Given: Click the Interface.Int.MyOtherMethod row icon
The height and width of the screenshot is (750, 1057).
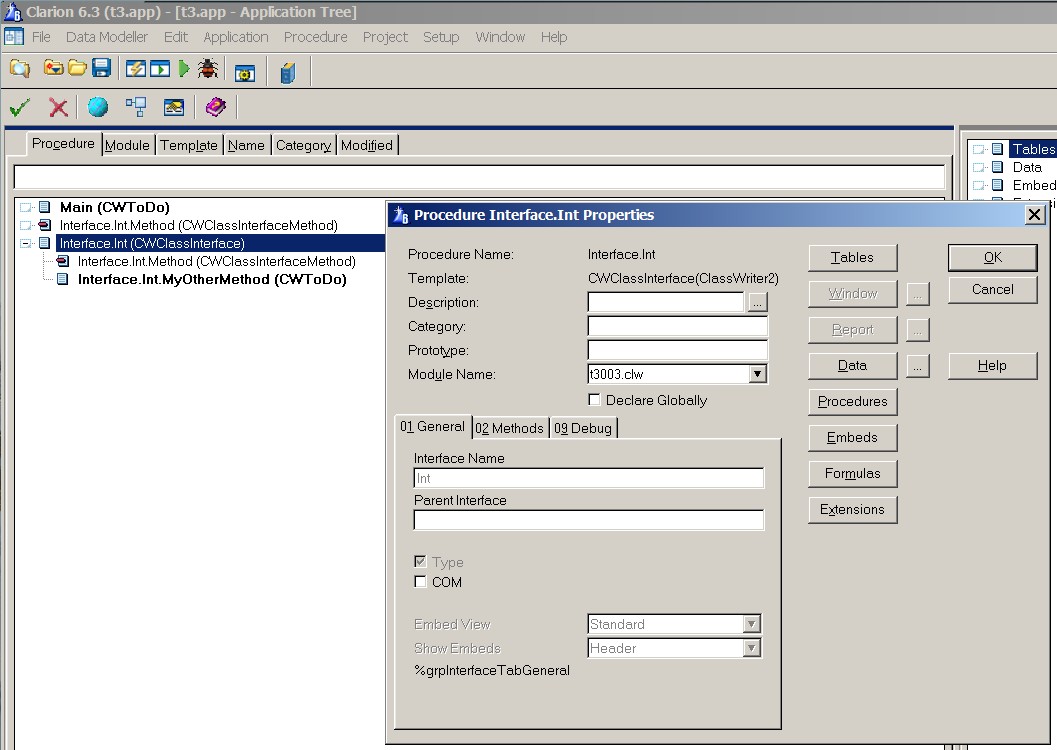Looking at the screenshot, I should [63, 279].
